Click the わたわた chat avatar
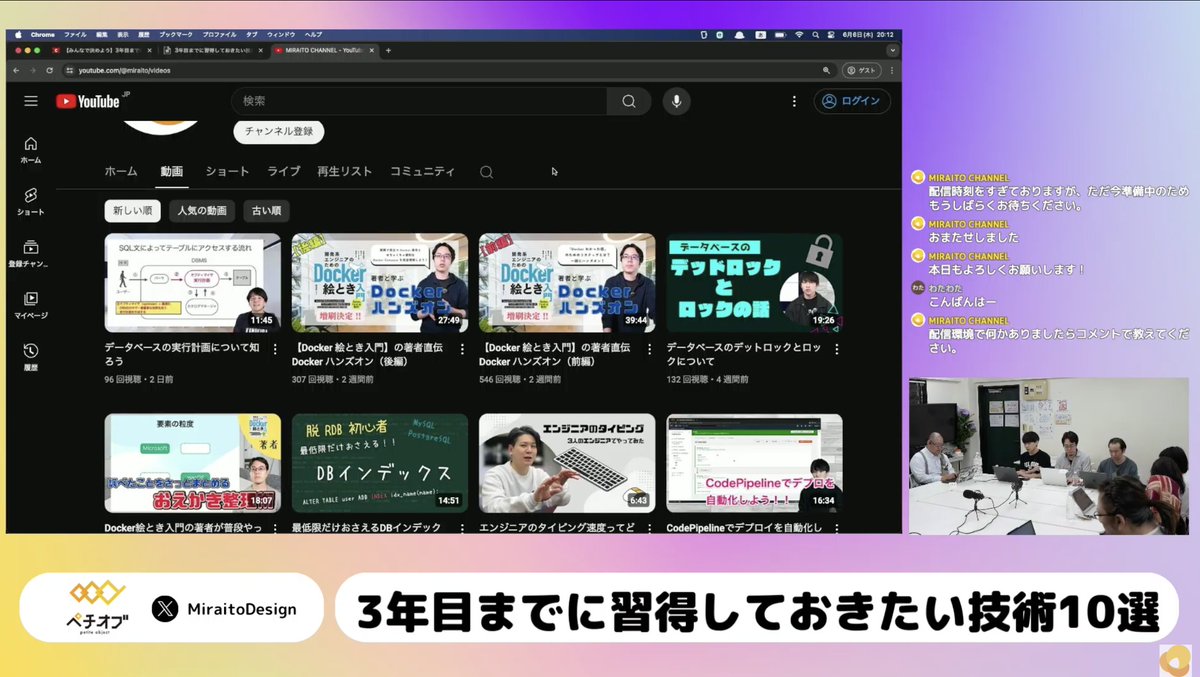The width and height of the screenshot is (1200, 677). 917,288
